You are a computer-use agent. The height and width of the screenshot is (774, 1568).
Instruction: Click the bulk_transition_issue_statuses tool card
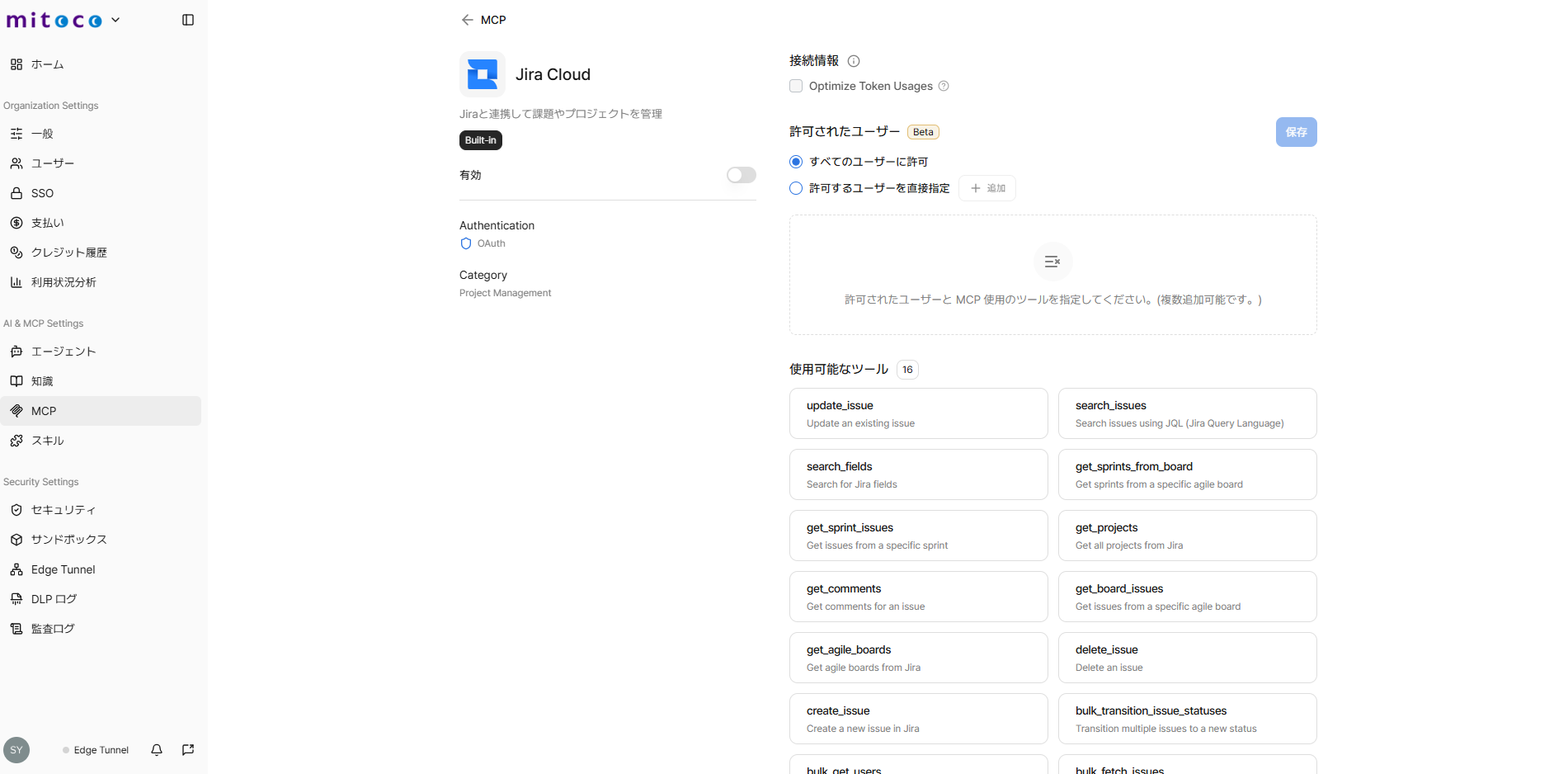coord(1188,719)
